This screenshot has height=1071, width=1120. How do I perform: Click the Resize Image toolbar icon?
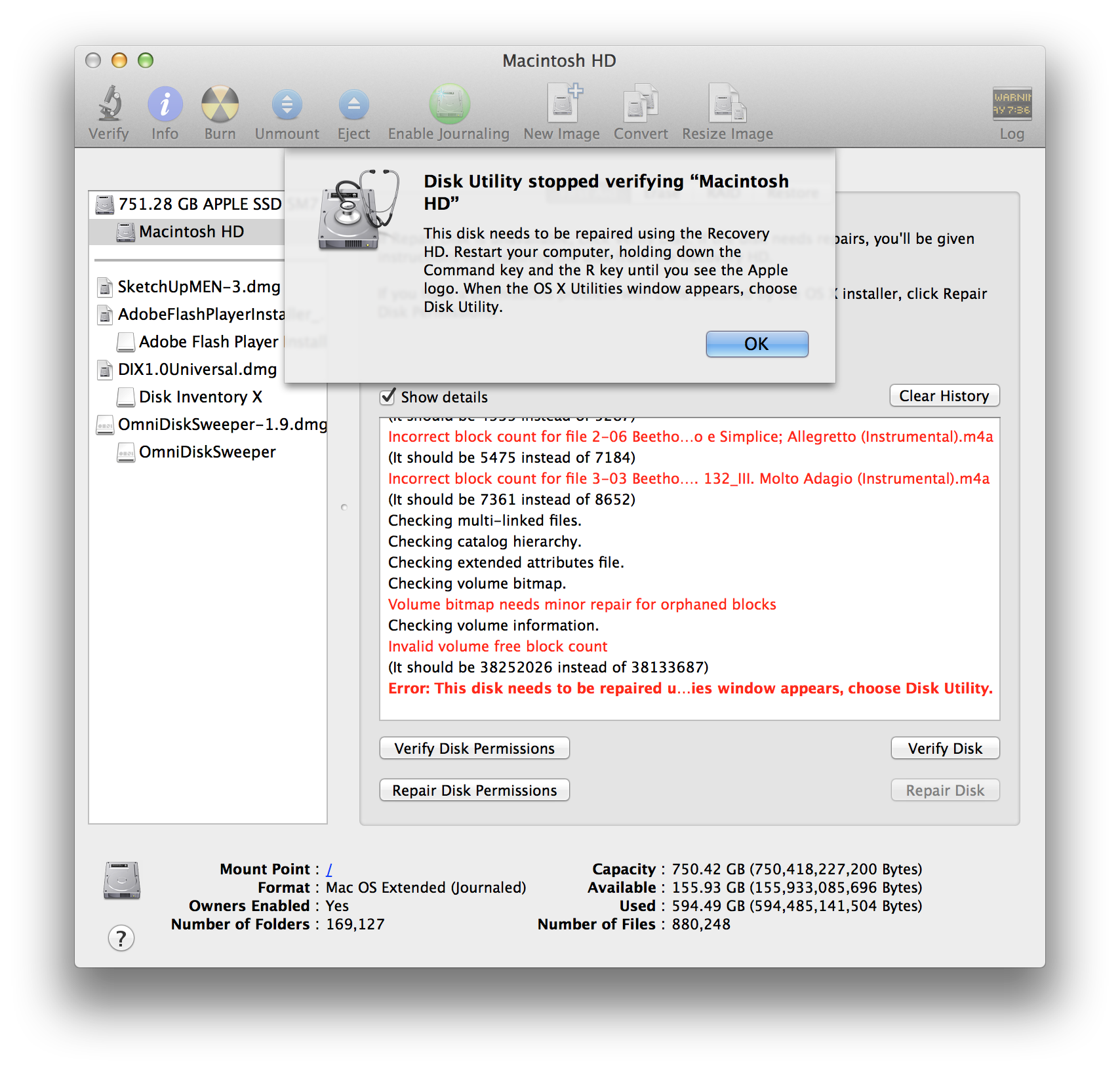pyautogui.click(x=727, y=103)
